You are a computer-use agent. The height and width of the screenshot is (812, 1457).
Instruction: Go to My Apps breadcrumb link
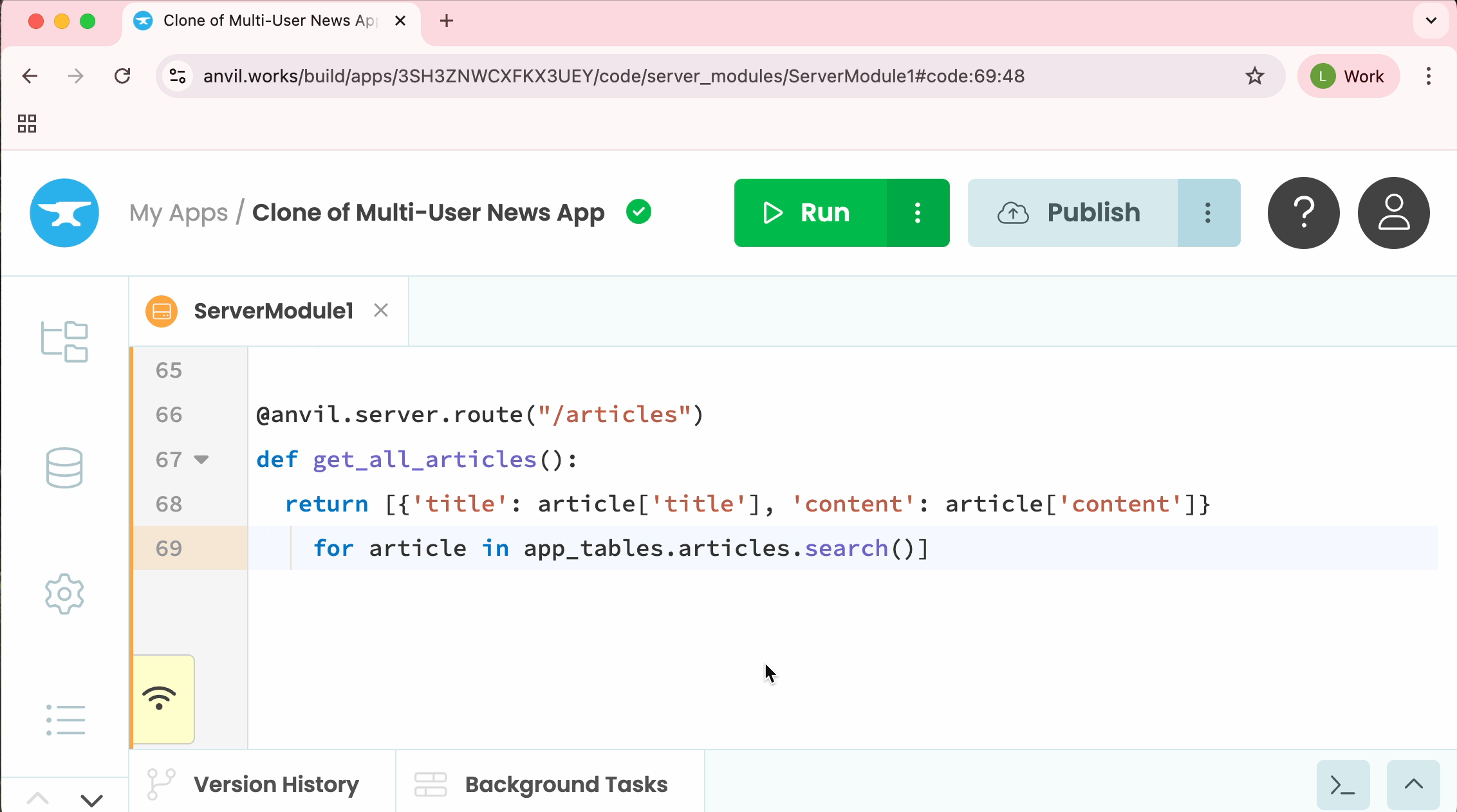[x=178, y=213]
